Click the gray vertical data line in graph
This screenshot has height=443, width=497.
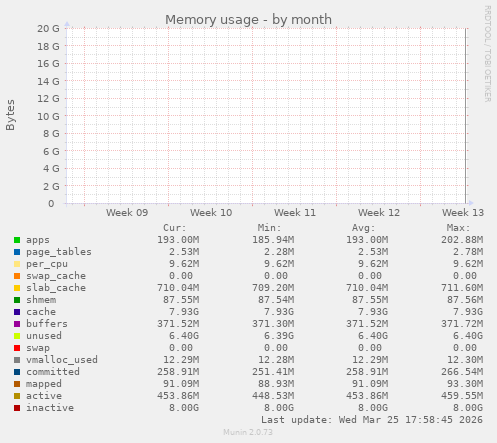[466, 116]
